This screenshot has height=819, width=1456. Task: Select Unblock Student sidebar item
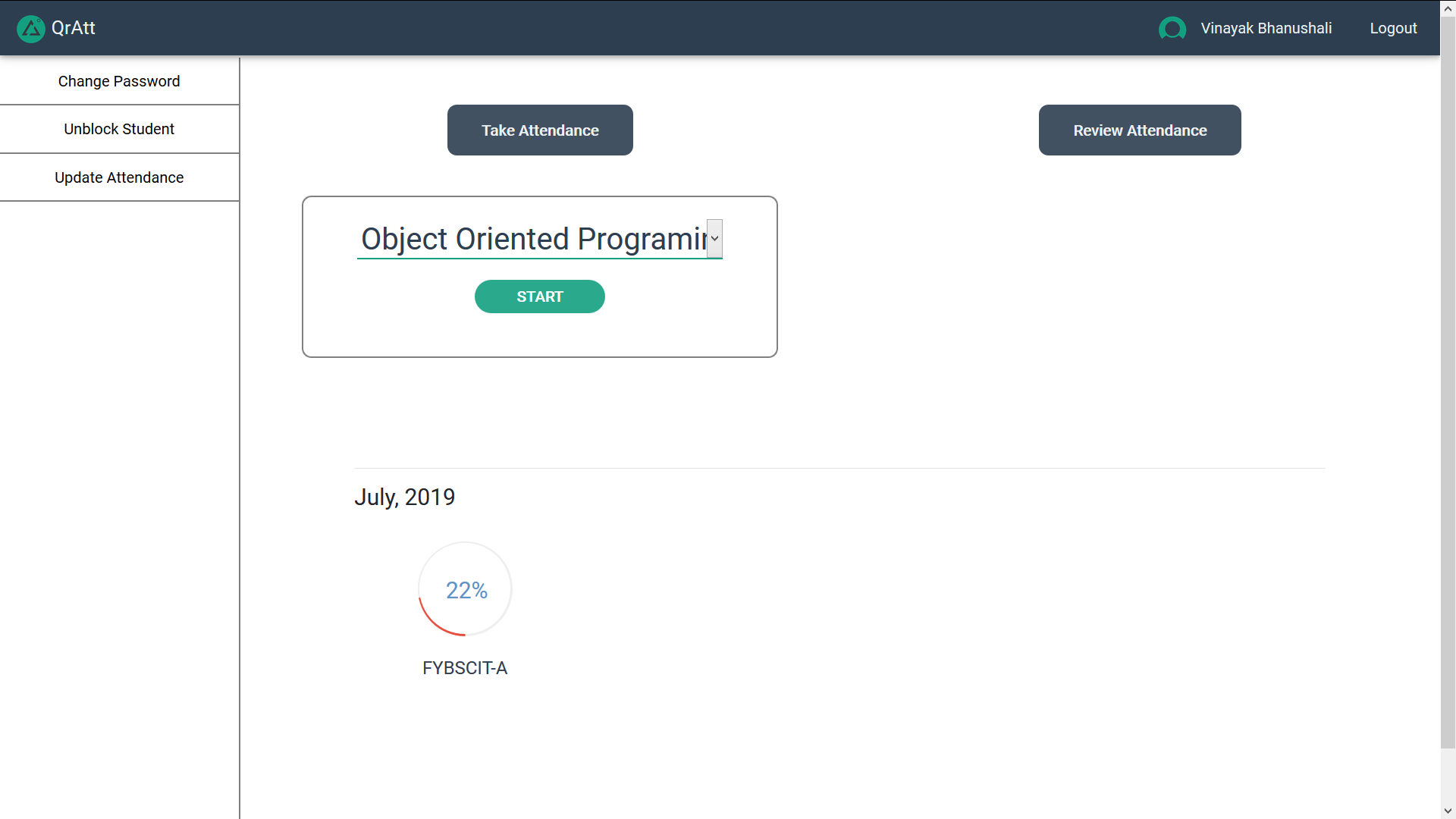click(119, 129)
